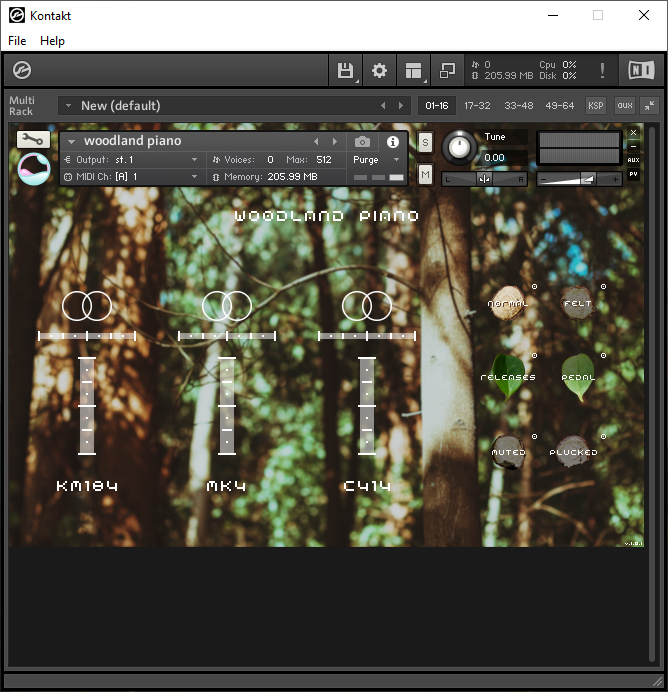Click the instrument volume slider
Viewport: 668px width, 692px height.
(579, 179)
